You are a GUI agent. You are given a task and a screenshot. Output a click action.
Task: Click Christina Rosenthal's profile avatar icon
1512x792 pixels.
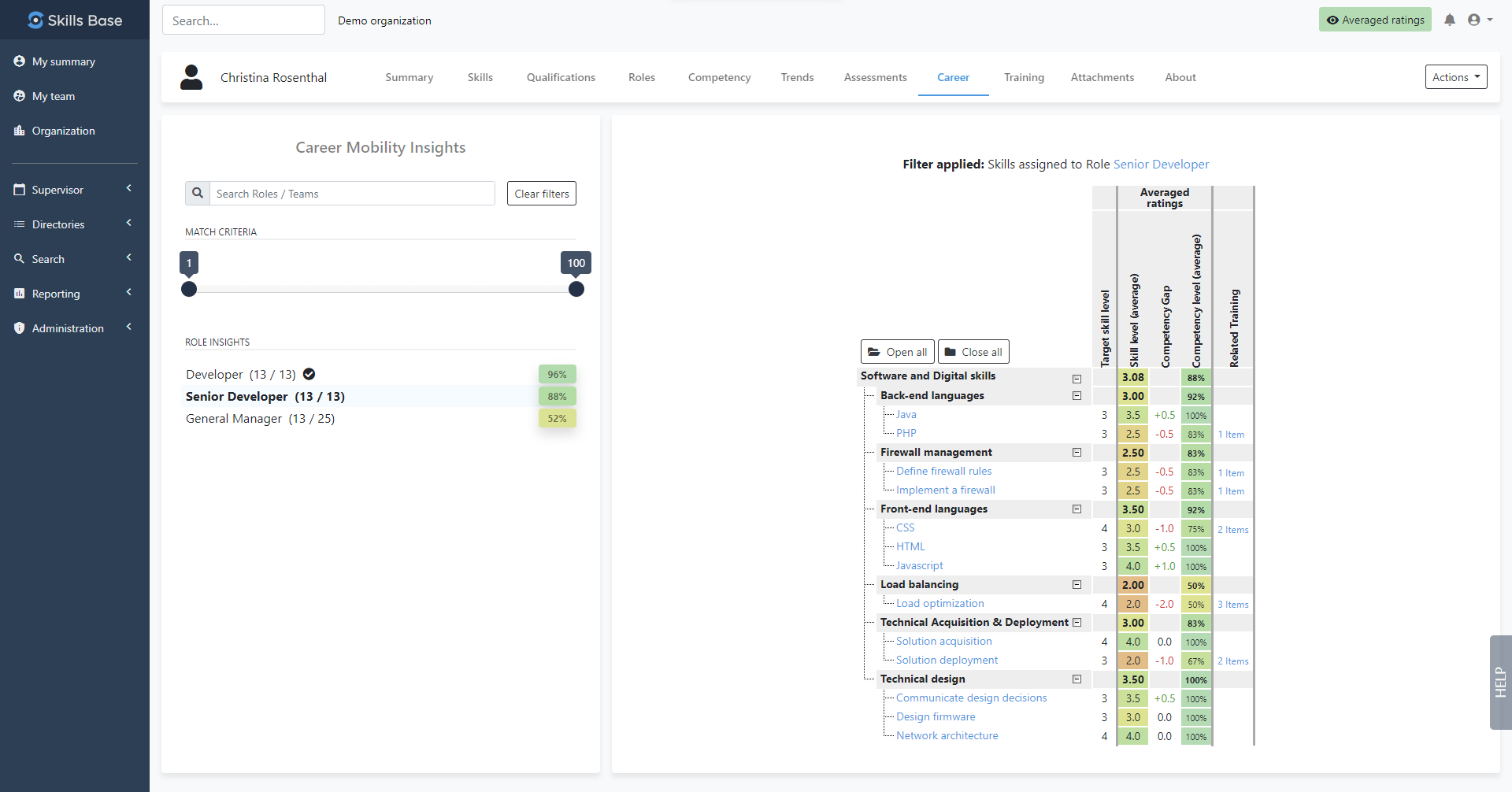191,77
